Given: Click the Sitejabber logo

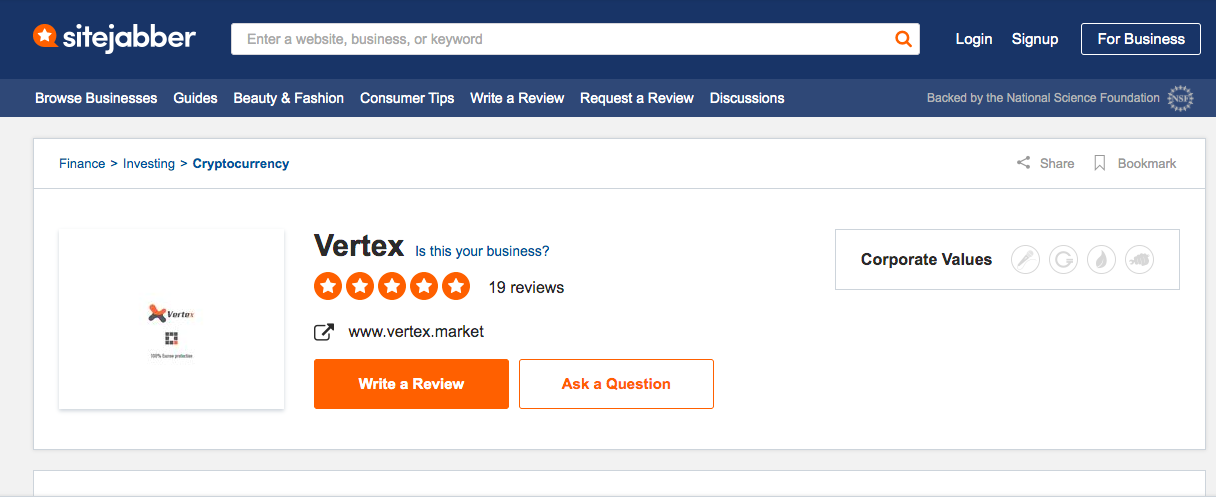Looking at the screenshot, I should point(114,38).
